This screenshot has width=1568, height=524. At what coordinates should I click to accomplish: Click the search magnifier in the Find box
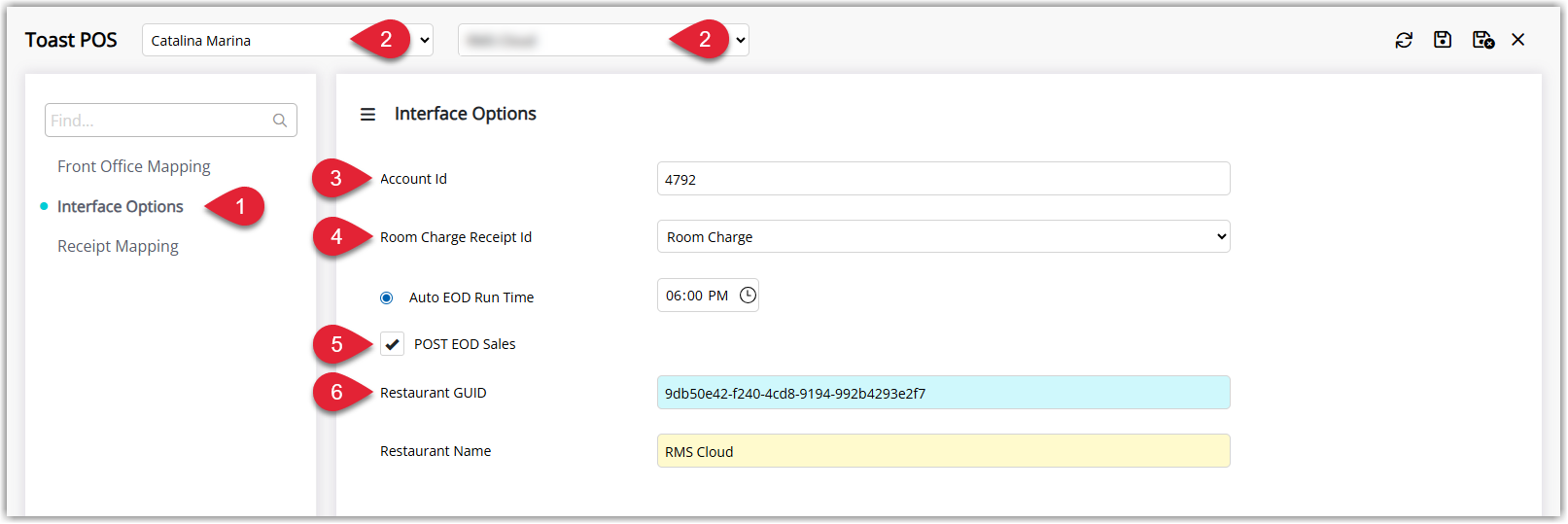point(280,121)
